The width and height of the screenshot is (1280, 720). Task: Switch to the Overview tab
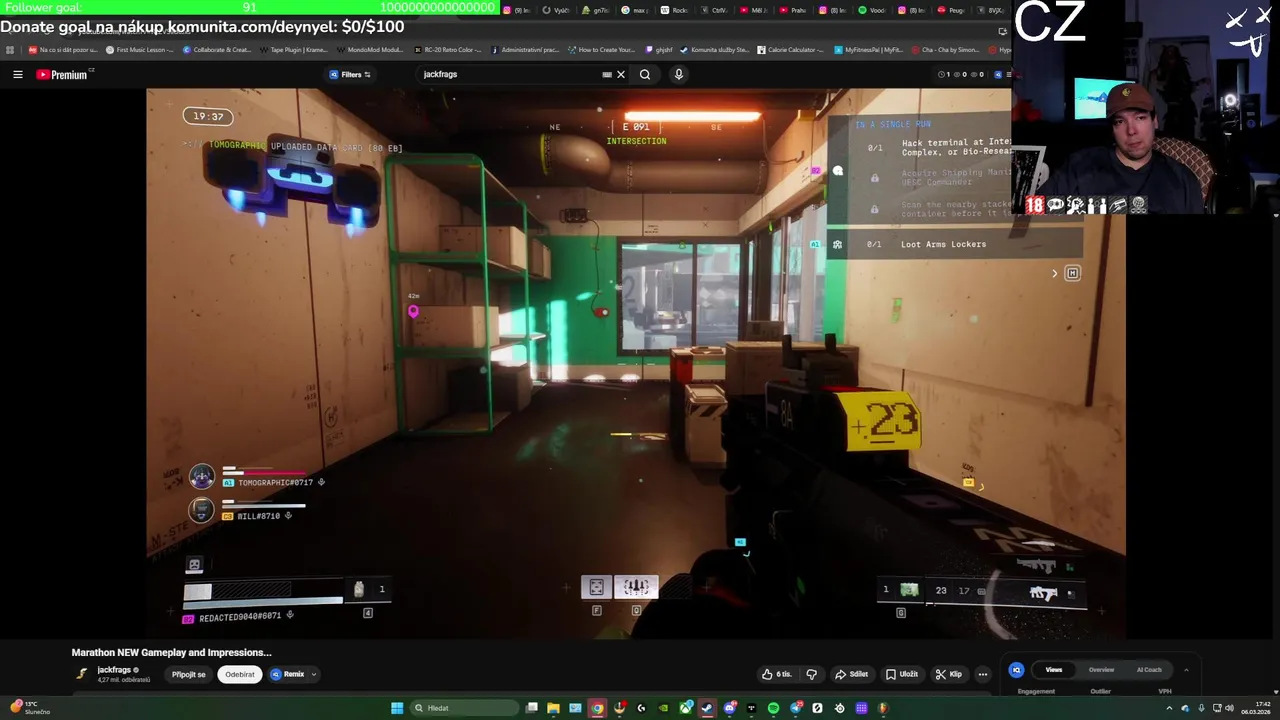pyautogui.click(x=1101, y=670)
